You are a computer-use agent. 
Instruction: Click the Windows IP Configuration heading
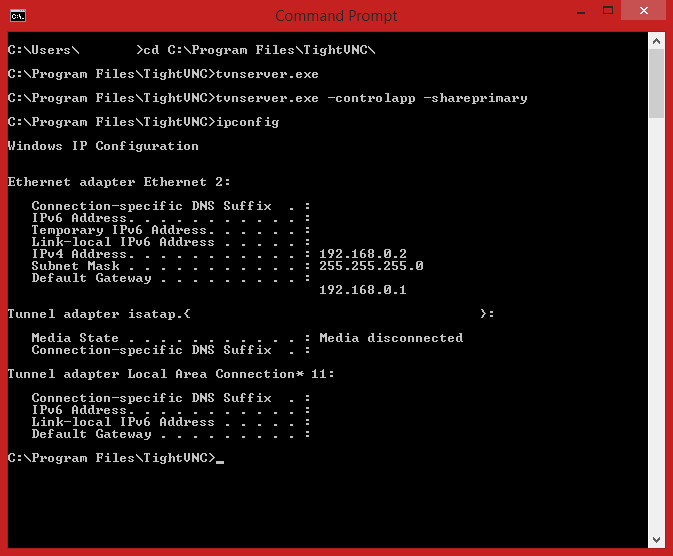[x=103, y=146]
